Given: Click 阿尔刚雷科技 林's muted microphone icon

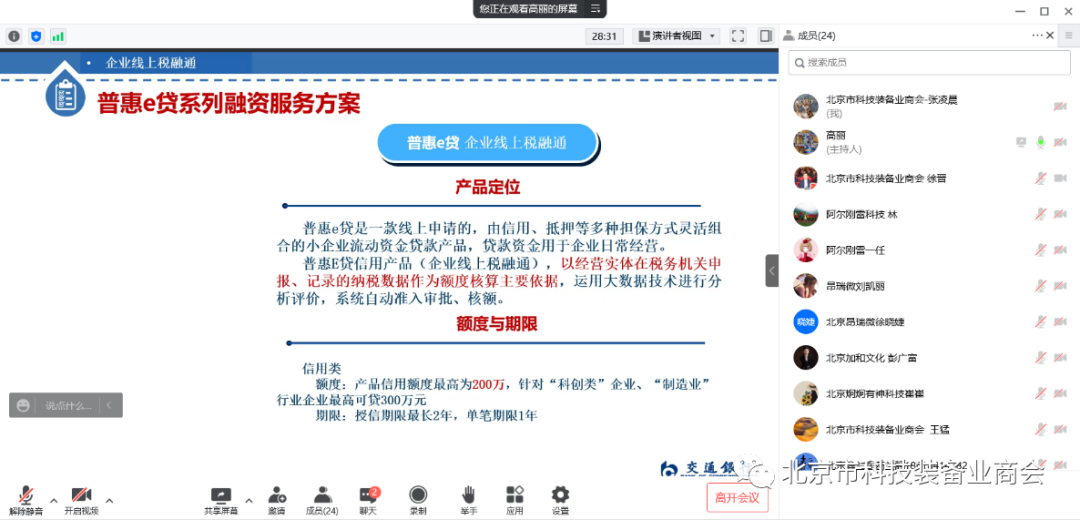Looking at the screenshot, I should [x=1041, y=214].
